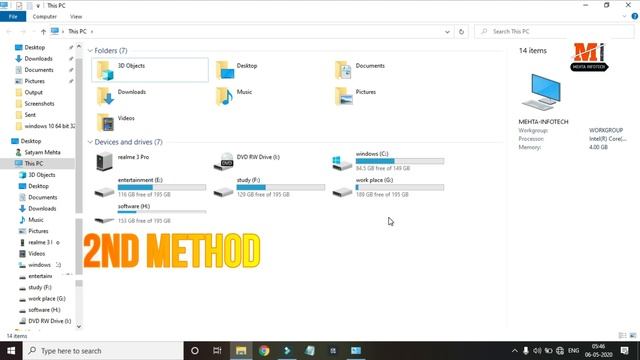The height and width of the screenshot is (360, 640).
Task: Open address bar history dropdown
Action: coord(447,31)
